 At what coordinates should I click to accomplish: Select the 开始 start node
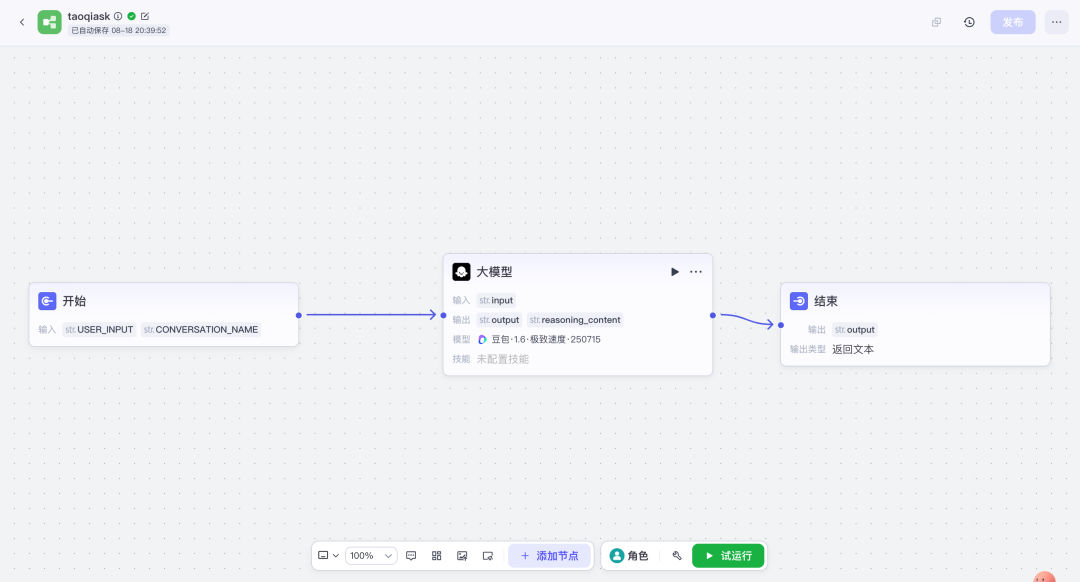click(163, 301)
